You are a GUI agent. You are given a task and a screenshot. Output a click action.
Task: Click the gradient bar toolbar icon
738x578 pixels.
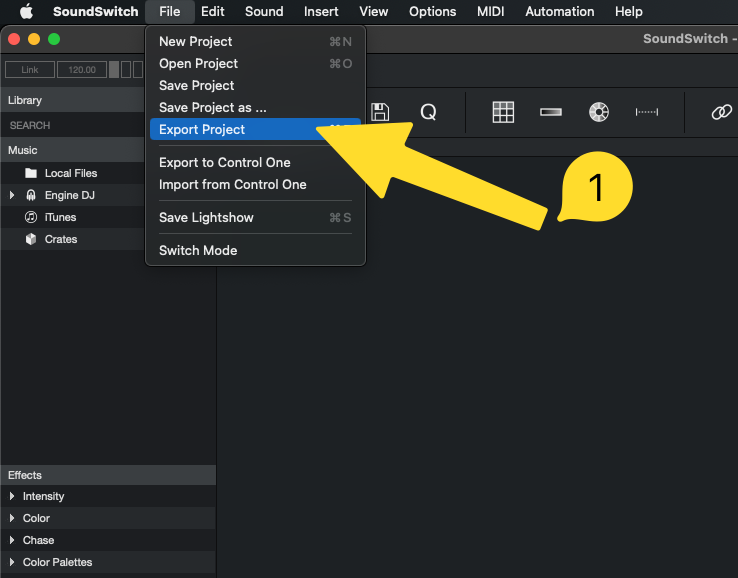coord(551,112)
